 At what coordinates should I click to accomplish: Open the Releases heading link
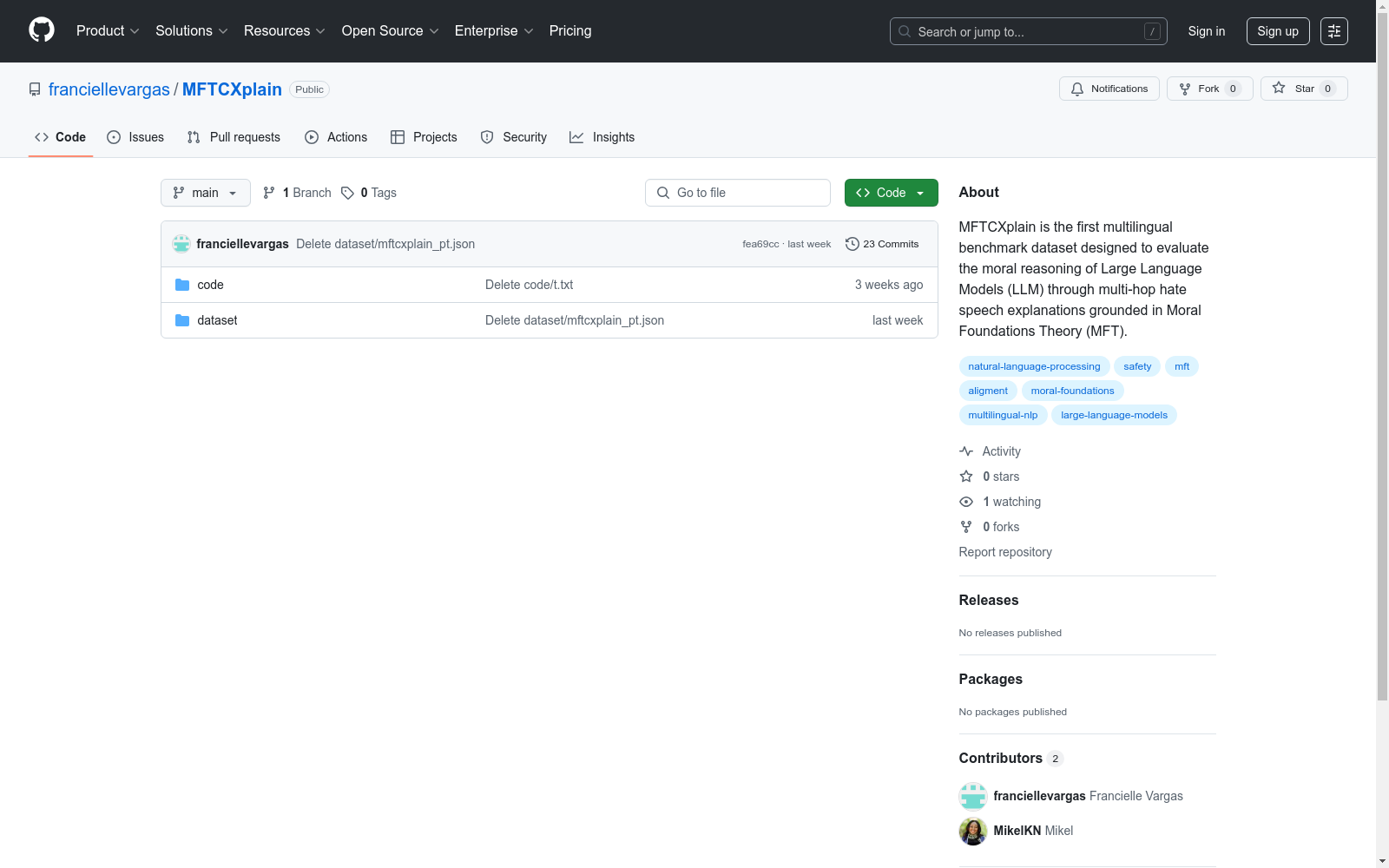(x=989, y=600)
